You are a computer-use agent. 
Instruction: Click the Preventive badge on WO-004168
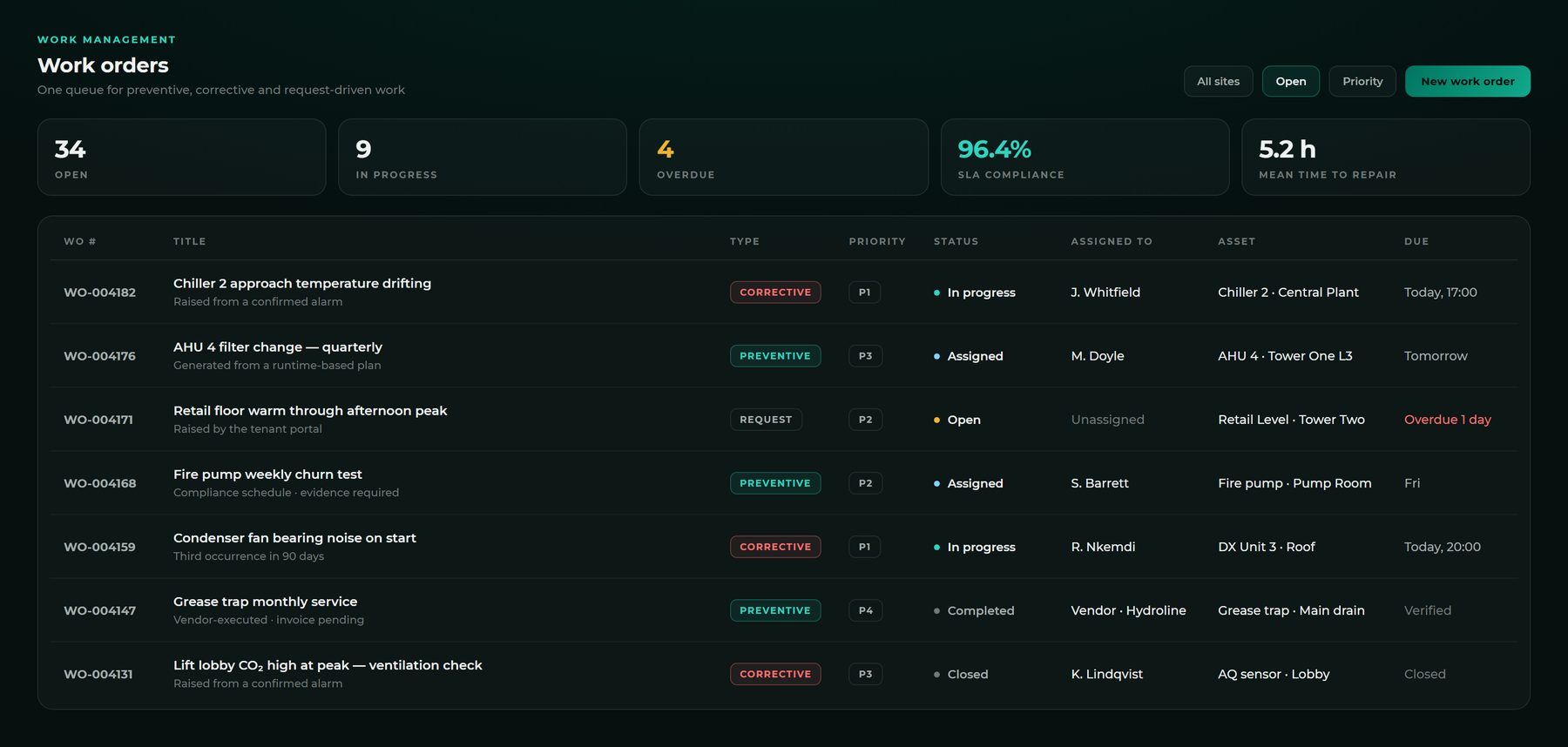(x=775, y=483)
